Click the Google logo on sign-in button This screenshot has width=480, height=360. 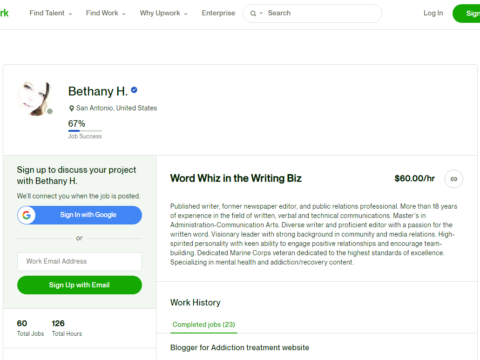point(27,215)
